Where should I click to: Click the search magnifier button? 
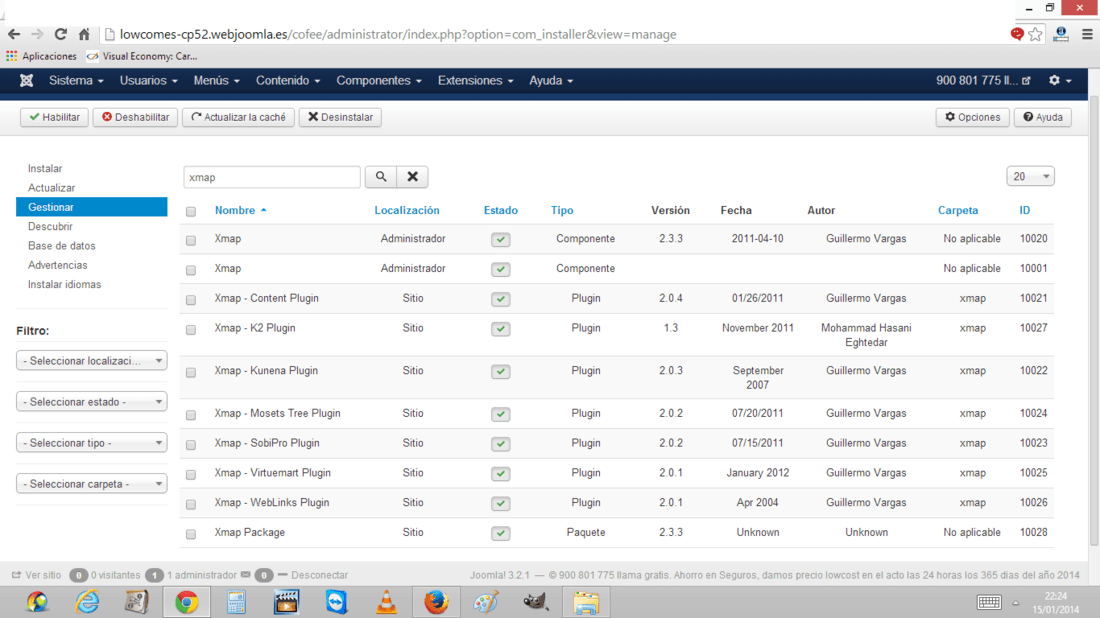[x=381, y=177]
